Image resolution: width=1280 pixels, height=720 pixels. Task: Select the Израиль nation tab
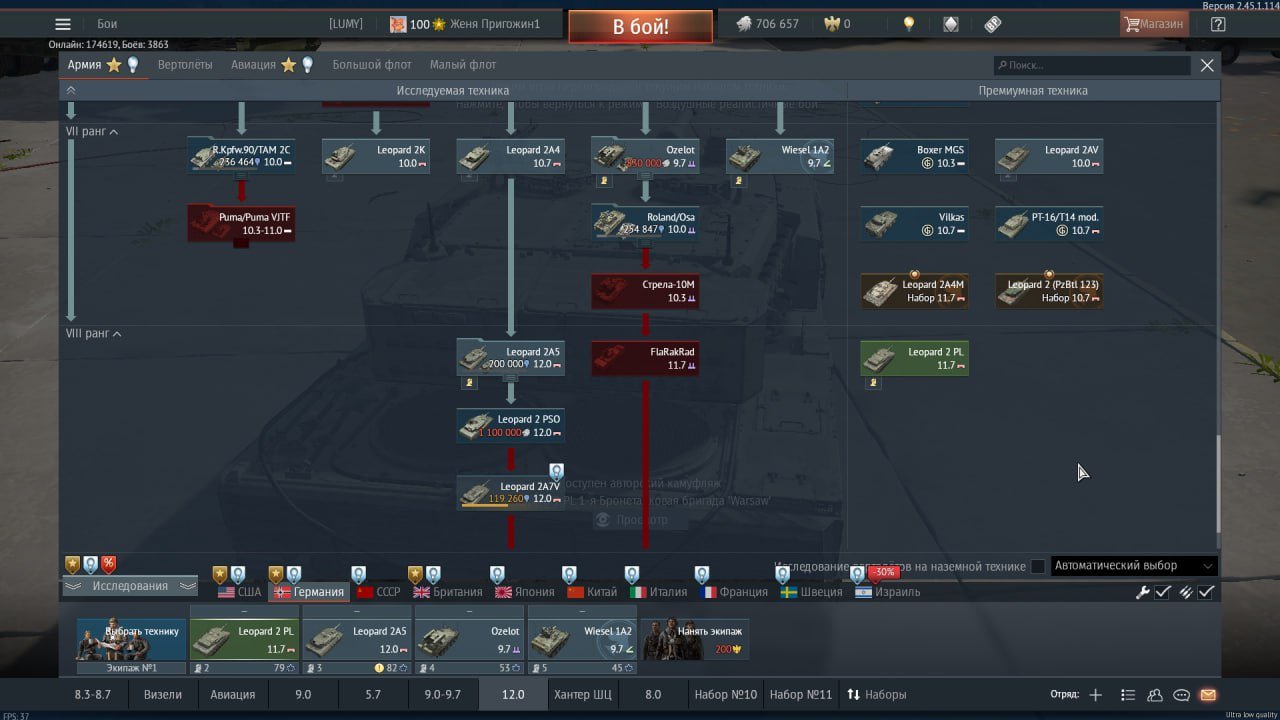point(887,592)
